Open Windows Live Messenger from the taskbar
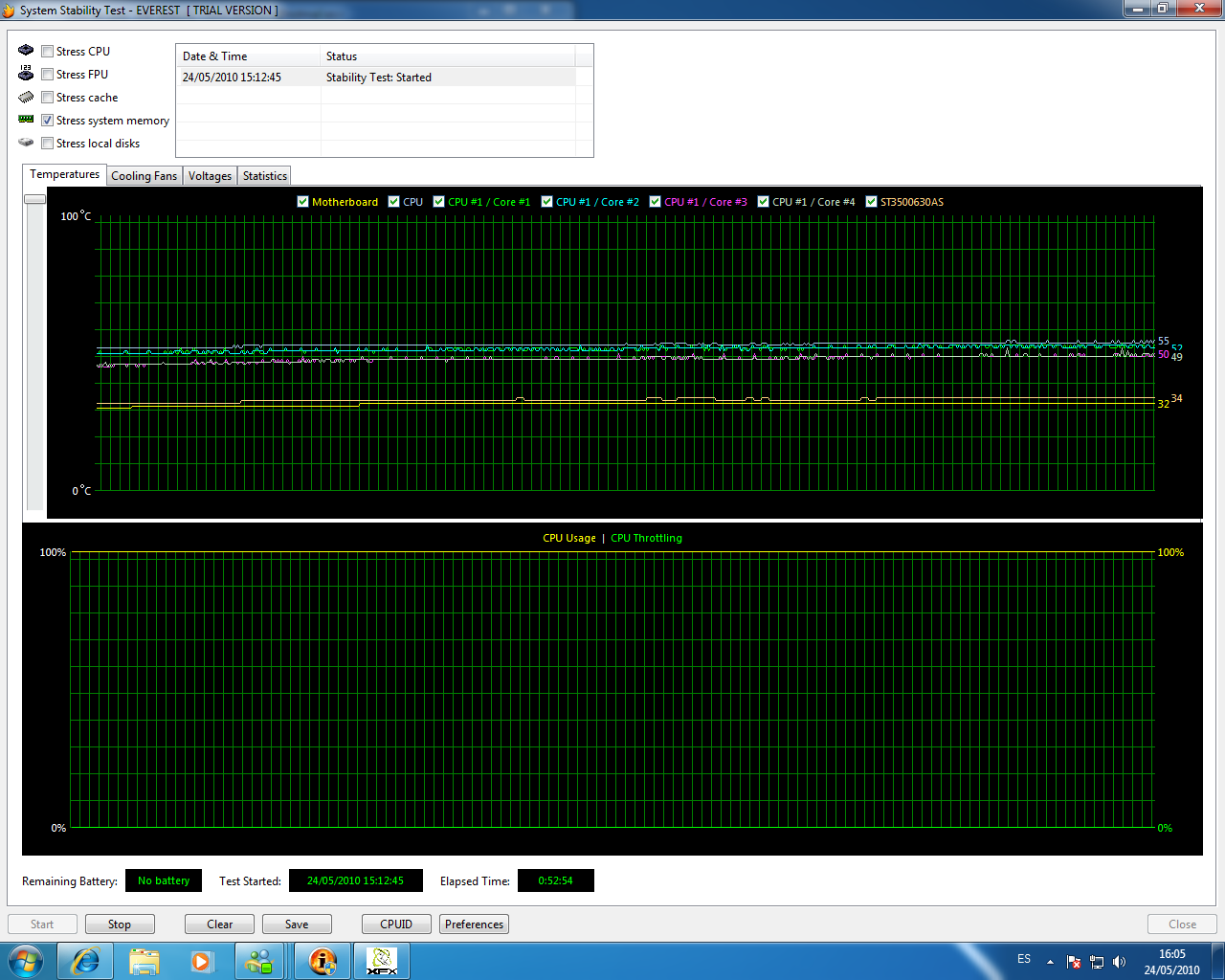The width and height of the screenshot is (1225, 980). (259, 961)
